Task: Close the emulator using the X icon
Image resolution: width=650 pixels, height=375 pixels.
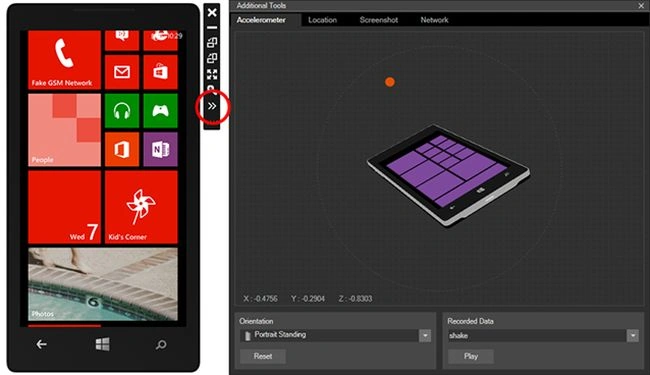Action: tap(212, 12)
